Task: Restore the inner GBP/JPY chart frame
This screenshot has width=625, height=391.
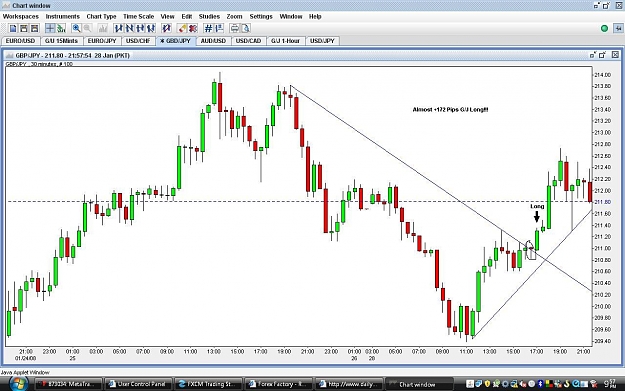Action: click(593, 55)
